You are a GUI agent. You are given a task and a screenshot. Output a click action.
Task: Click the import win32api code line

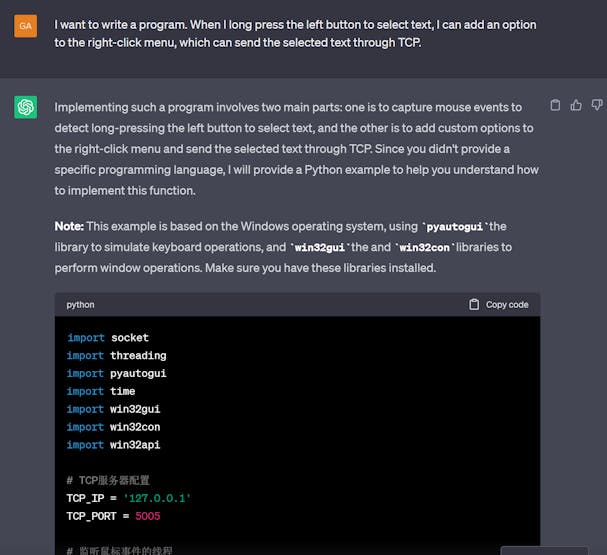pyautogui.click(x=114, y=445)
